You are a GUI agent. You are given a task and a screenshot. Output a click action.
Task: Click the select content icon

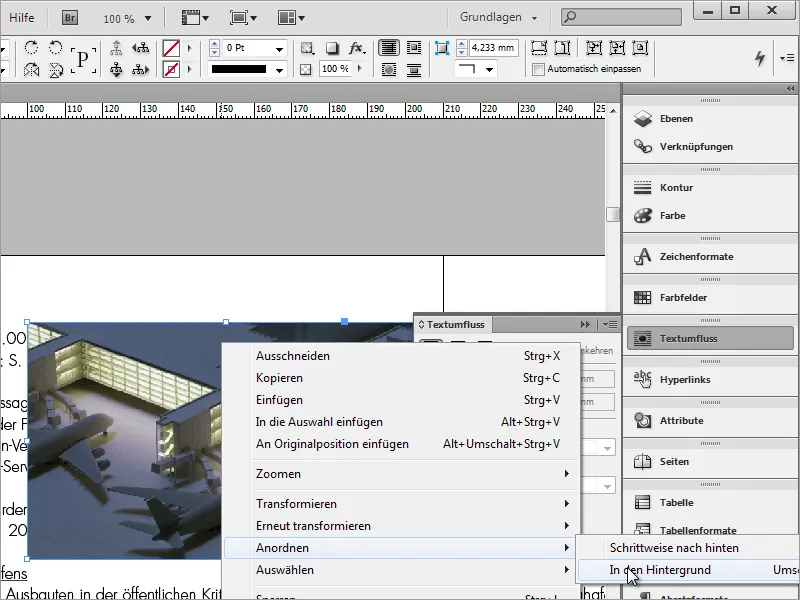click(x=116, y=69)
